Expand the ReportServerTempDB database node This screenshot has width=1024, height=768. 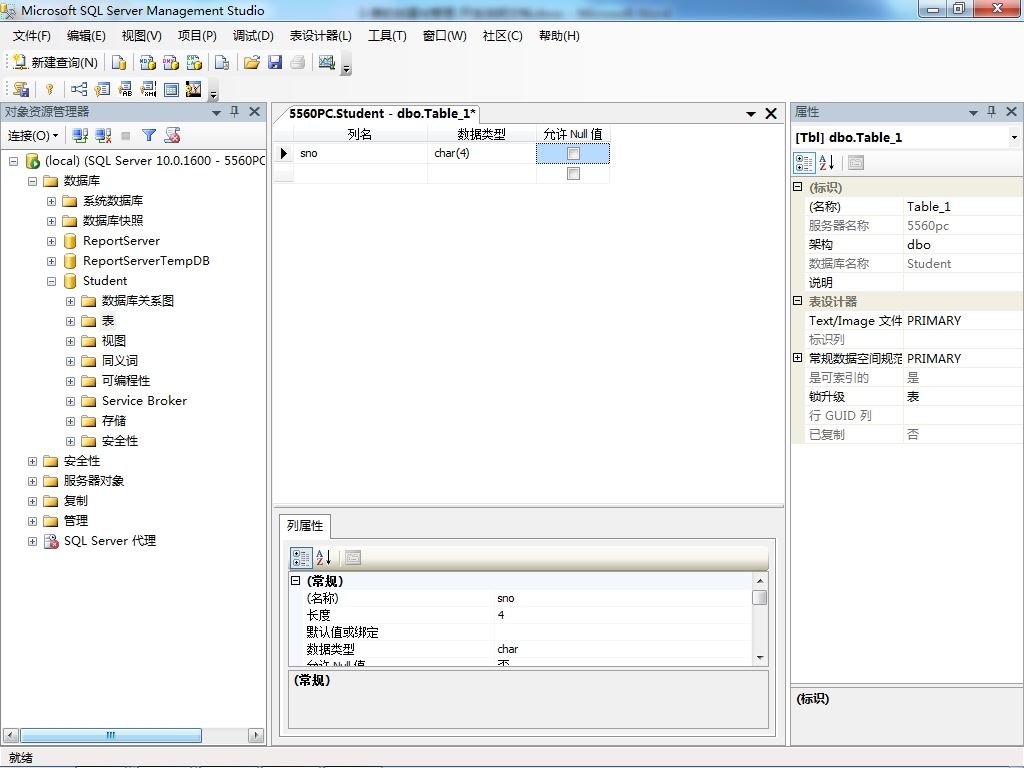point(51,261)
